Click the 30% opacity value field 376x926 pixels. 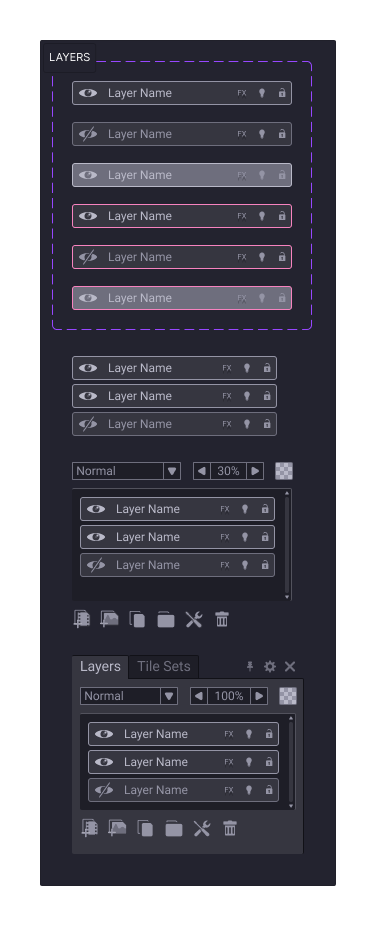(228, 471)
